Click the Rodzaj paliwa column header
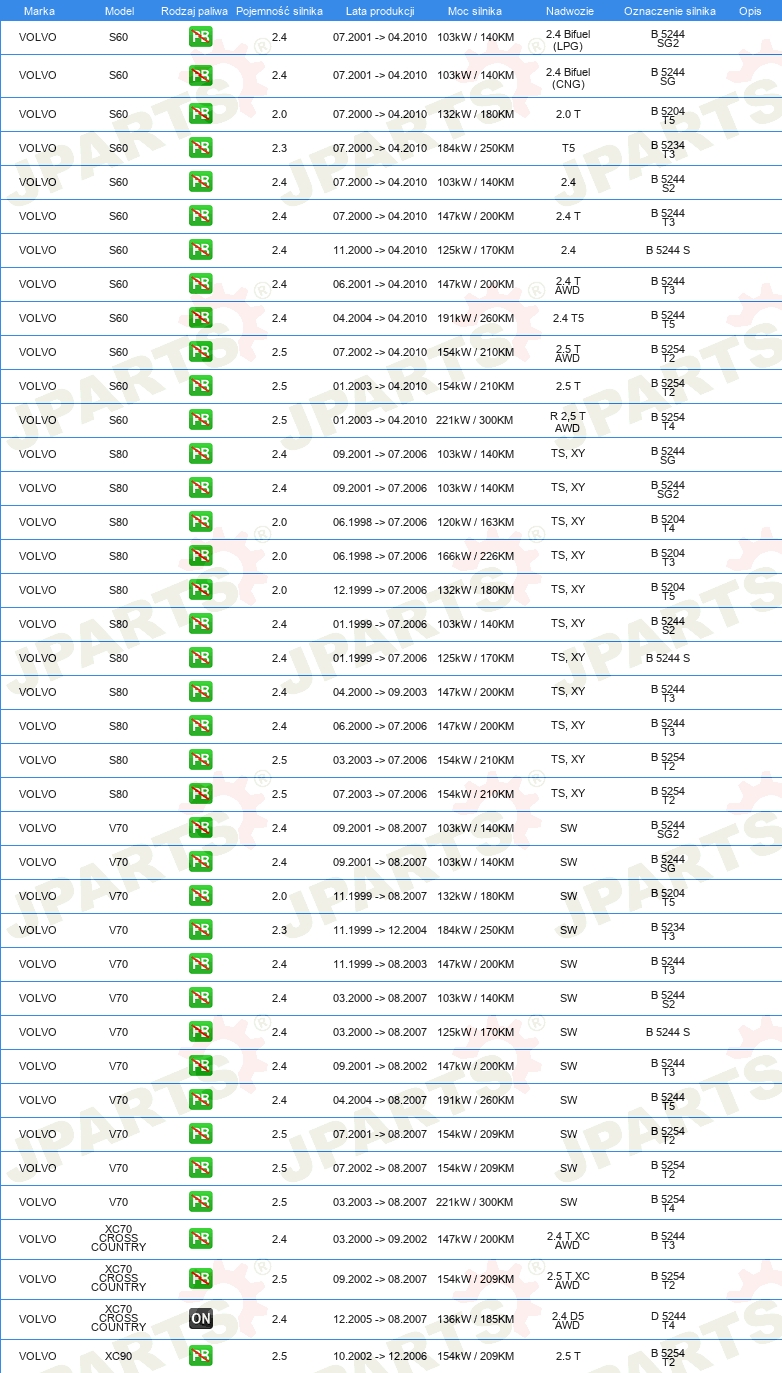The image size is (782, 1373). (195, 10)
